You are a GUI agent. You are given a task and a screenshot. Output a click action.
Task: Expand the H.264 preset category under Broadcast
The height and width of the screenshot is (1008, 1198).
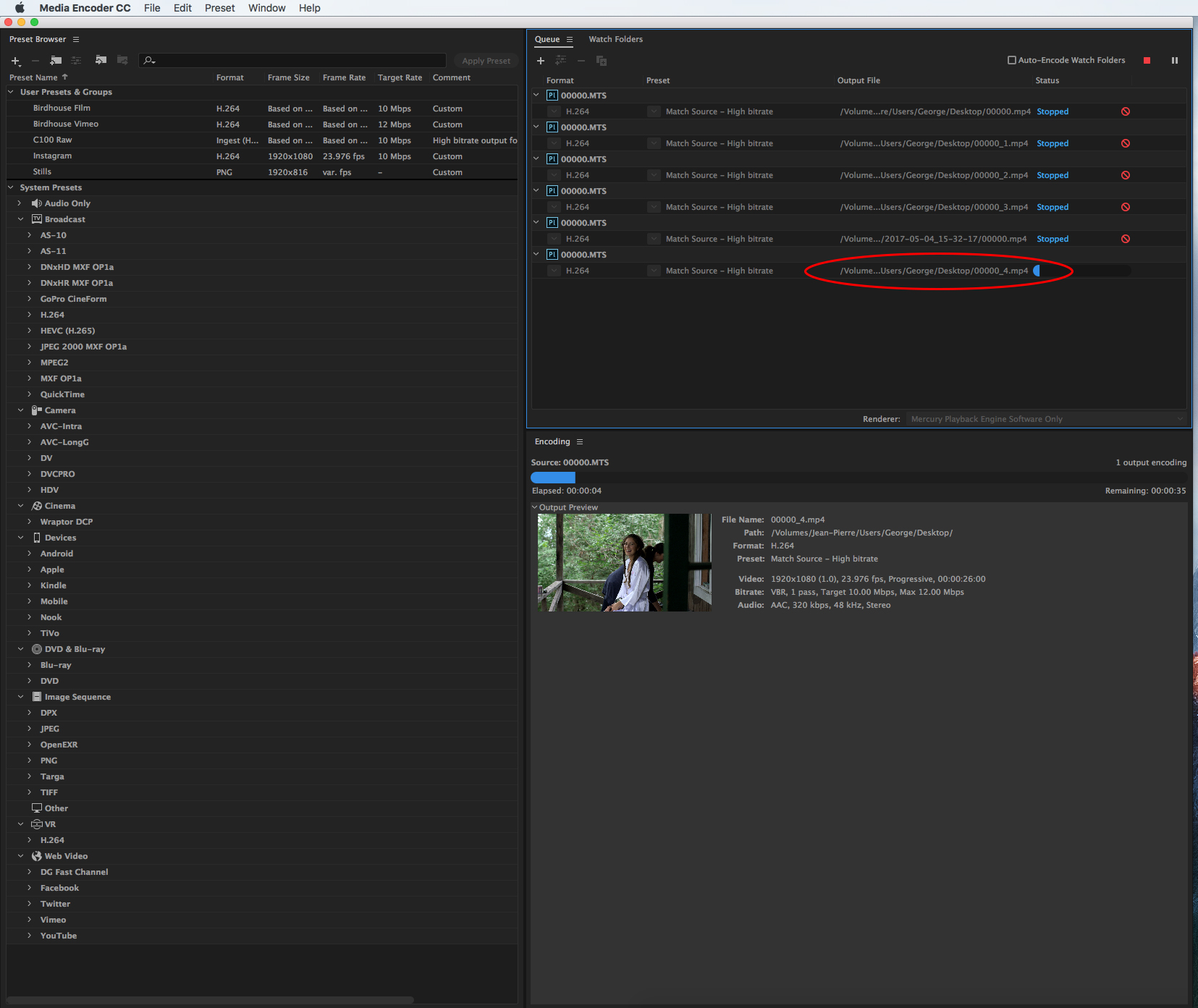(29, 315)
